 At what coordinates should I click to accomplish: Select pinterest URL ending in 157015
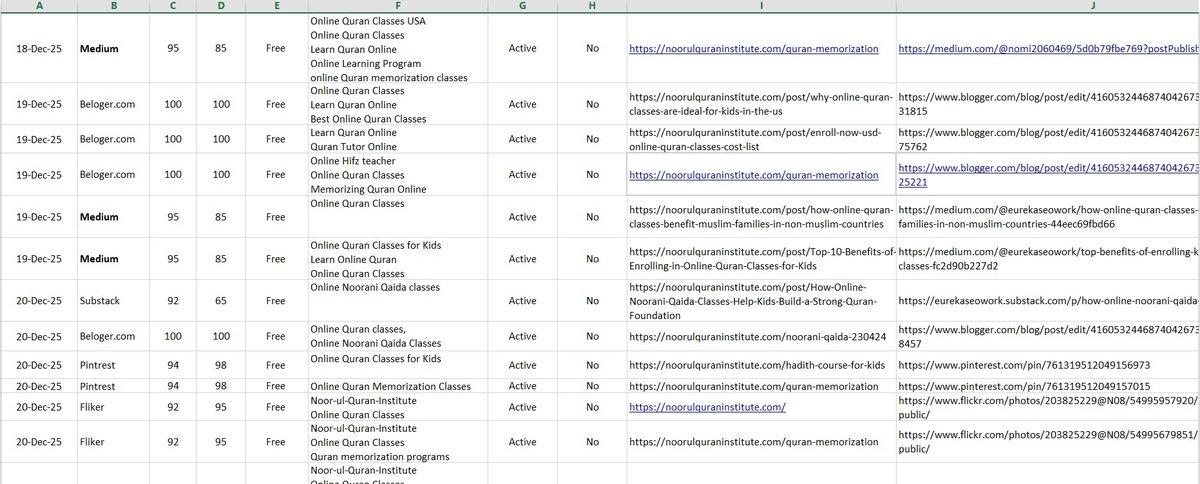[x=1048, y=386]
